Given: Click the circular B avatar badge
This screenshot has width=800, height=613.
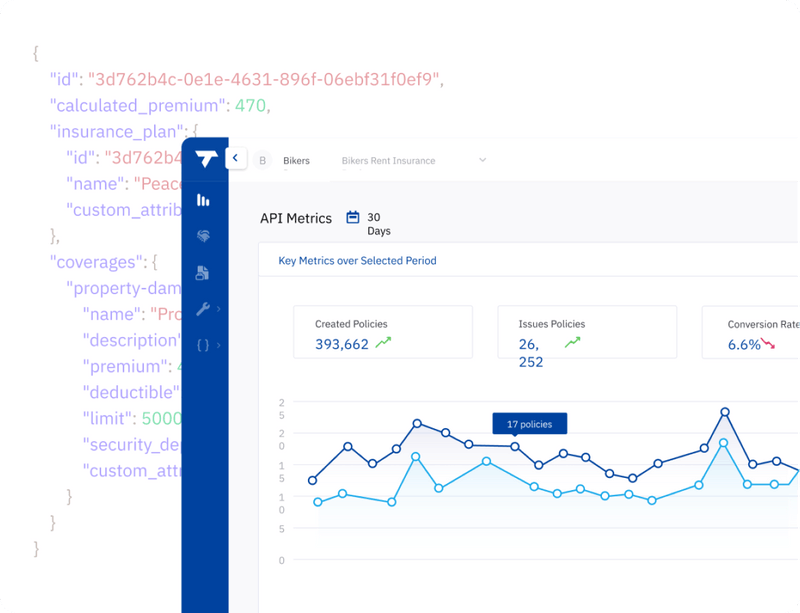Looking at the screenshot, I should 264,160.
